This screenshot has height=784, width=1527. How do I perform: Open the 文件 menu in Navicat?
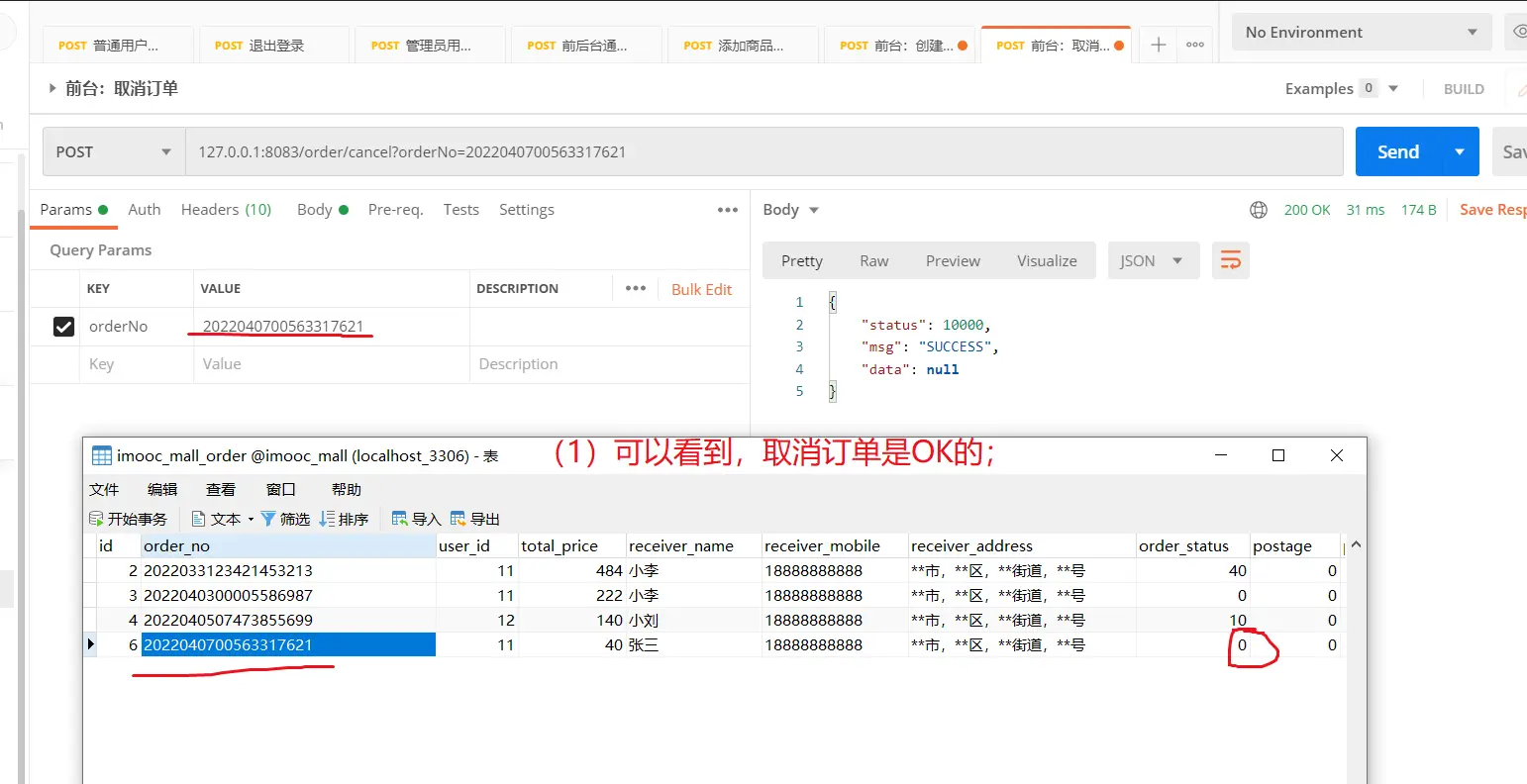pos(104,490)
